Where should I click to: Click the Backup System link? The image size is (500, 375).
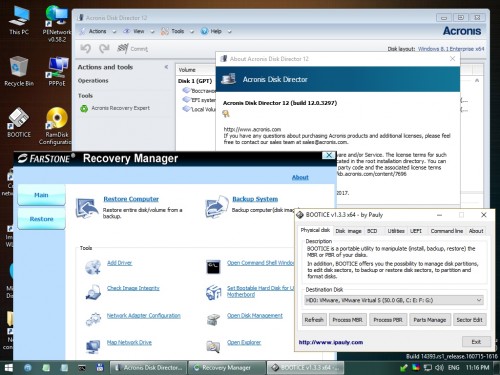[255, 199]
